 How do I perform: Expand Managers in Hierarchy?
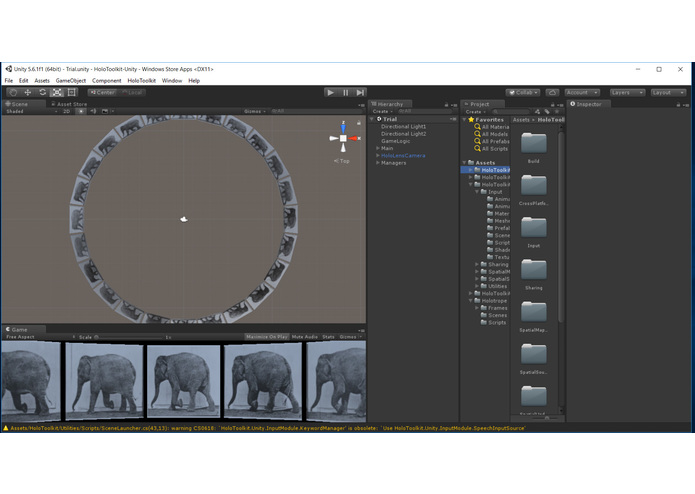(378, 163)
